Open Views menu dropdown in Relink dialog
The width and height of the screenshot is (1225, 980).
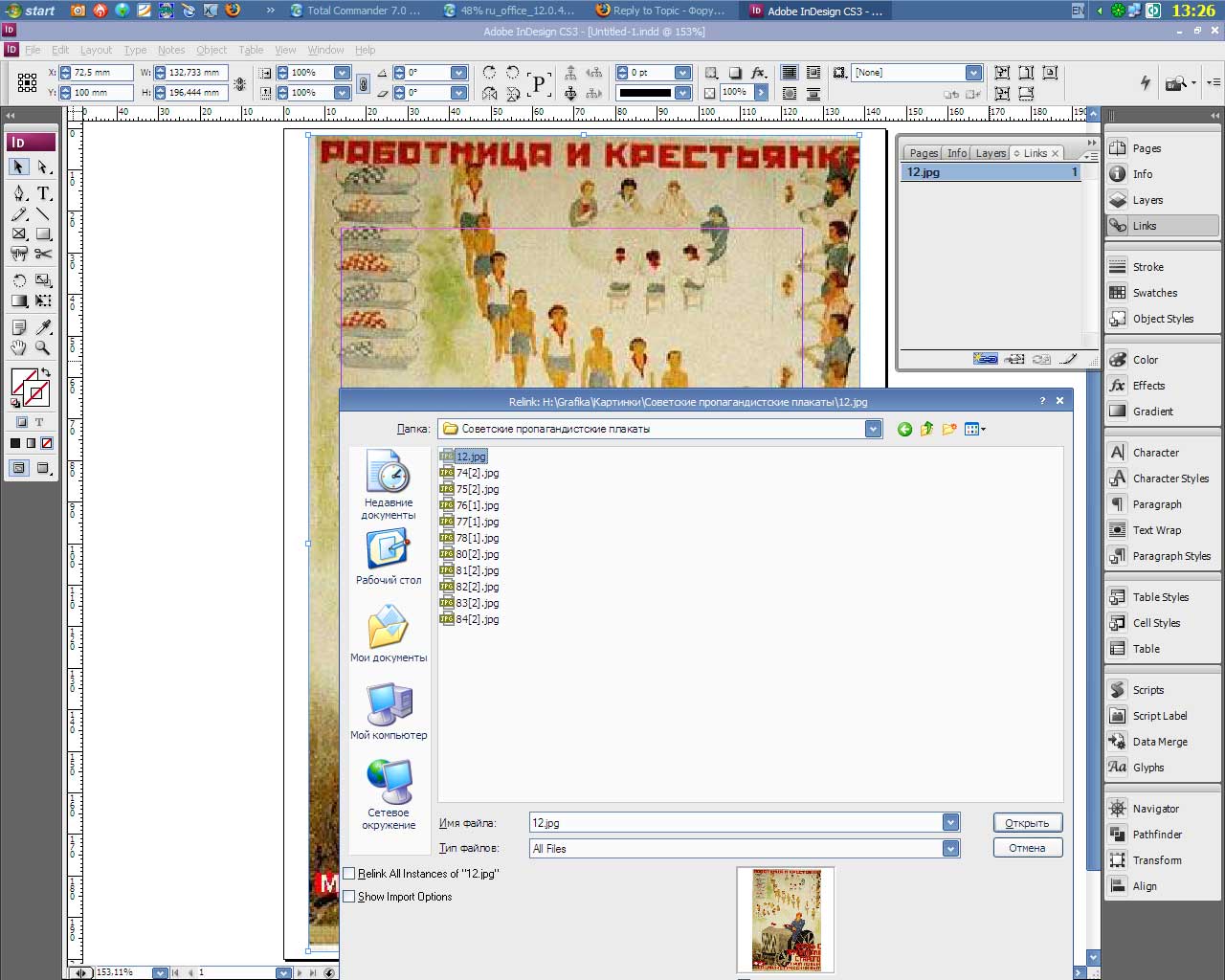975,429
